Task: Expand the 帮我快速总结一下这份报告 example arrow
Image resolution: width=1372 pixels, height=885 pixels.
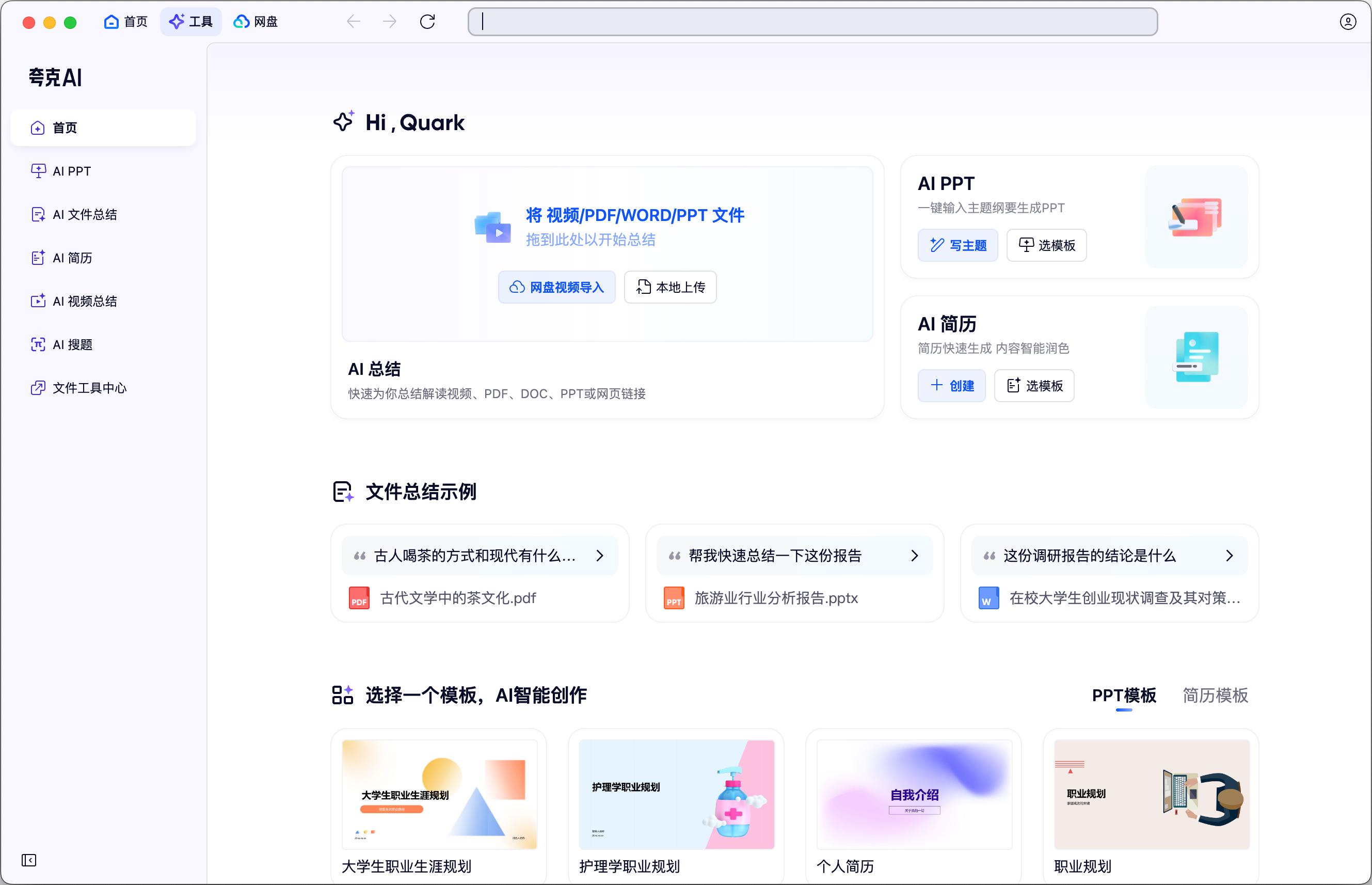Action: coord(914,556)
